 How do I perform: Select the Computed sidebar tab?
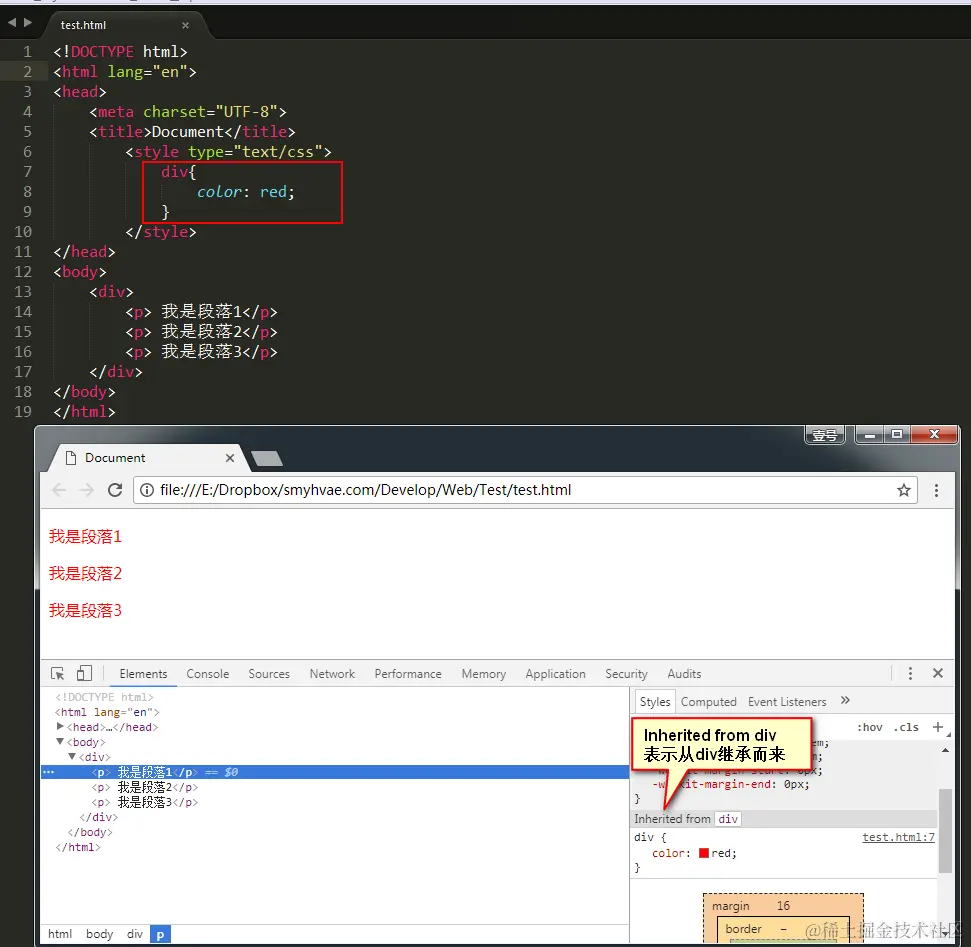click(708, 702)
